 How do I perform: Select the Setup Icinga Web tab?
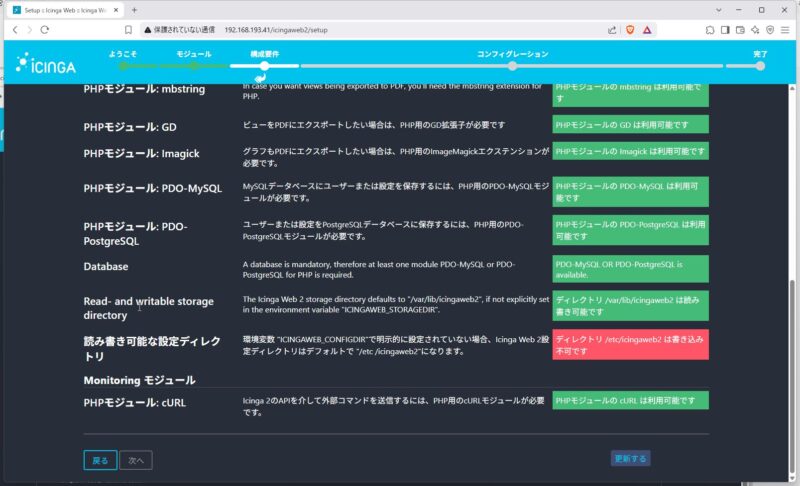(65, 10)
